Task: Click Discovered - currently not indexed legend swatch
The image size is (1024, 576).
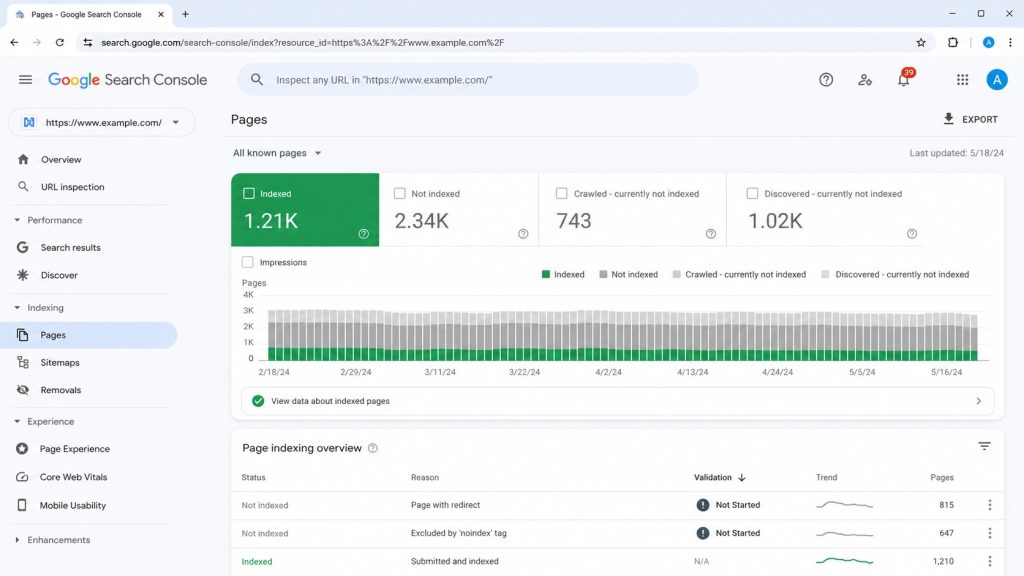Action: pos(825,274)
